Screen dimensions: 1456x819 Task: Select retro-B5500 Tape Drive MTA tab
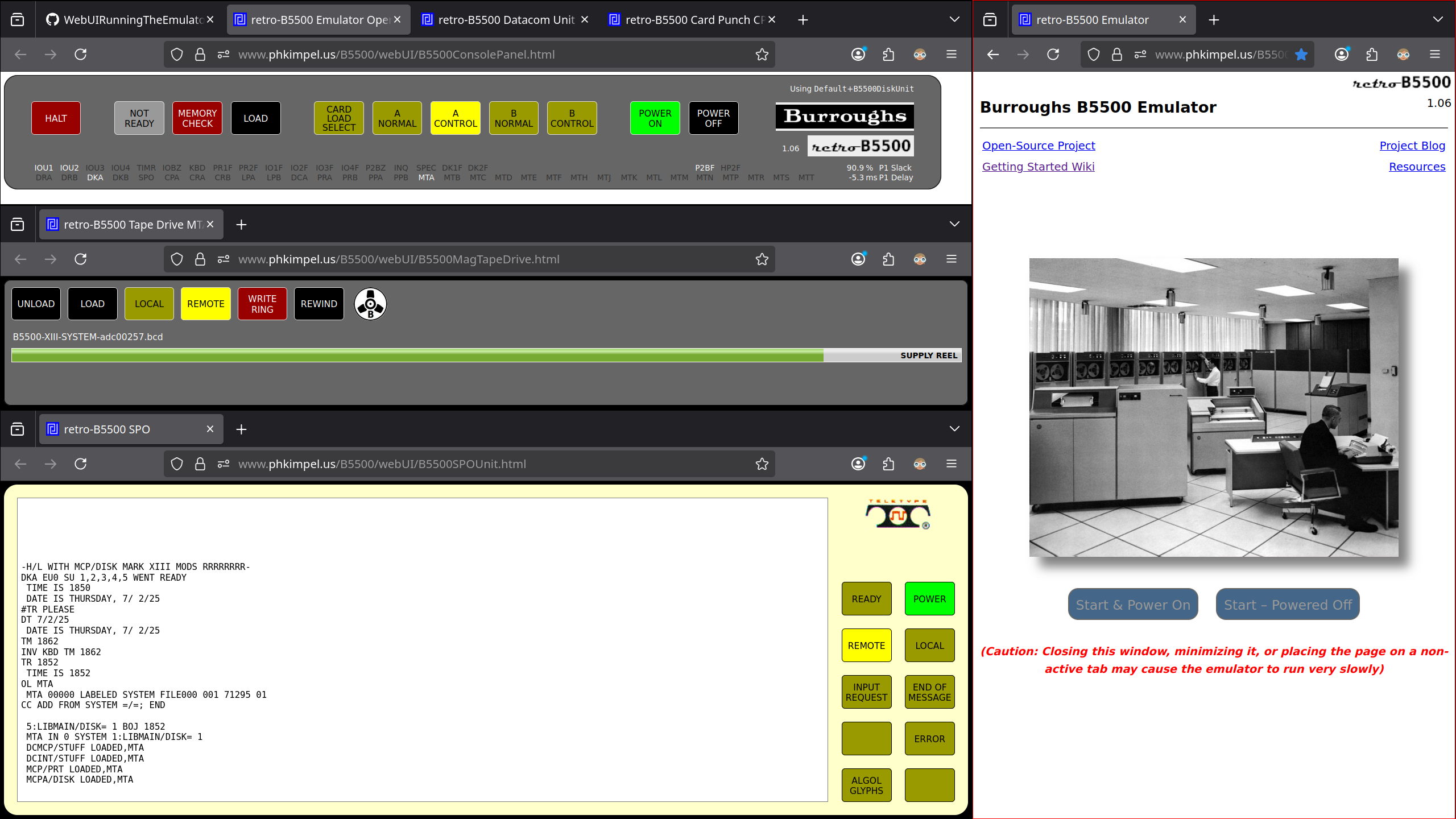tap(131, 225)
